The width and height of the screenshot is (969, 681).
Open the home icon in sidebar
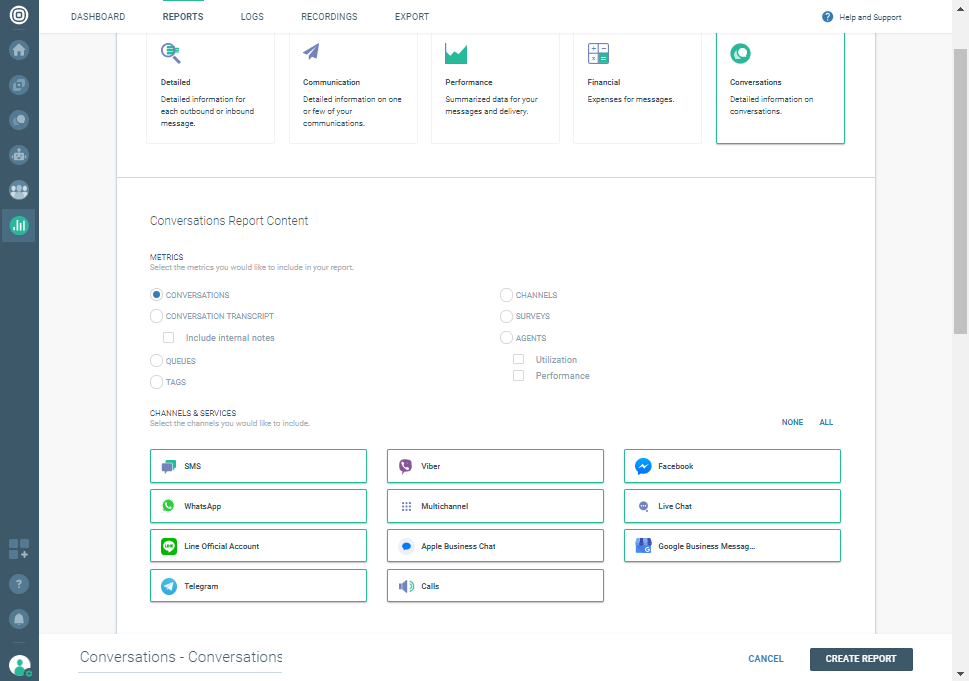19,50
